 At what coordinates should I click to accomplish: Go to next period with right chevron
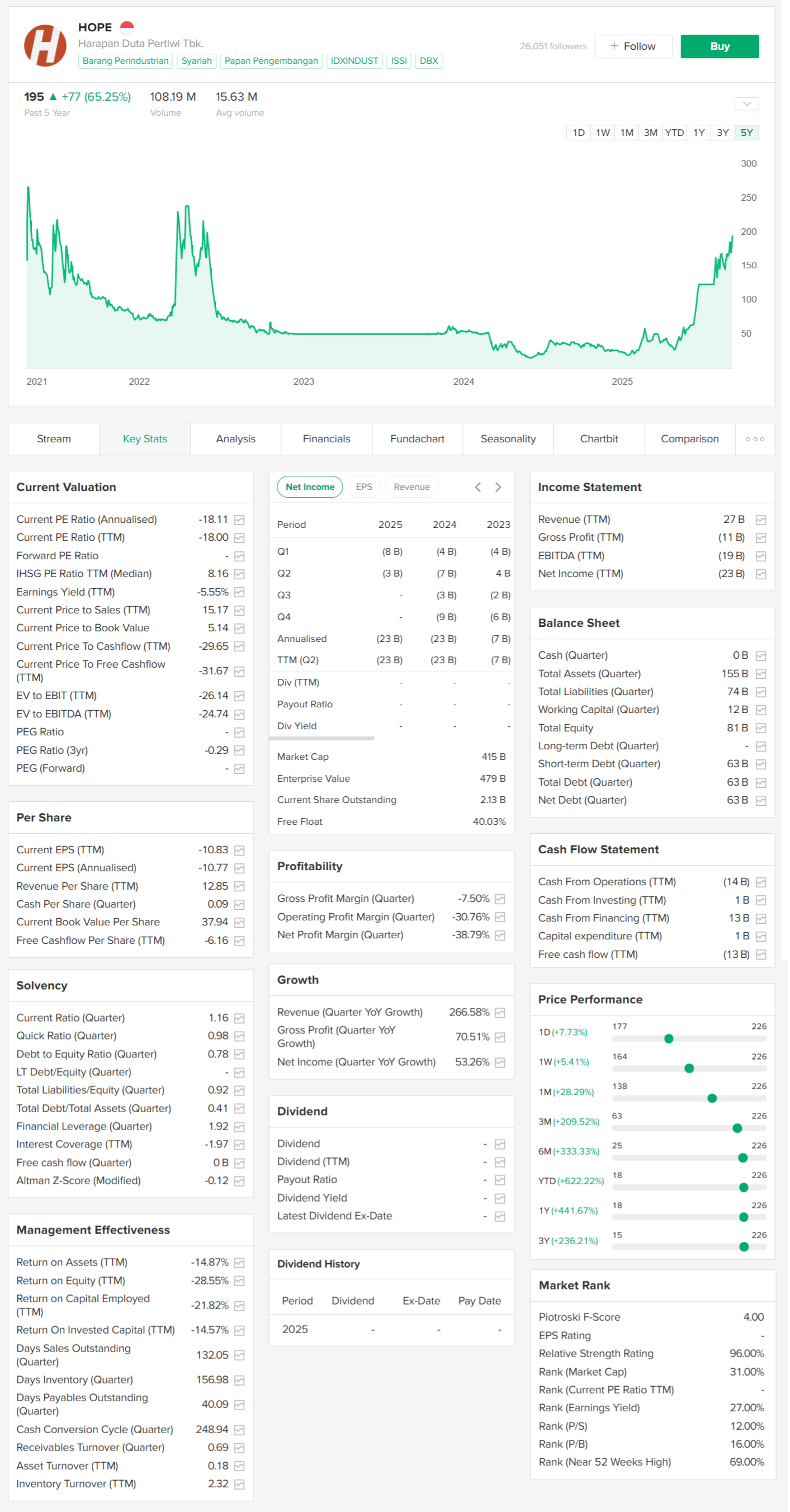tap(498, 487)
